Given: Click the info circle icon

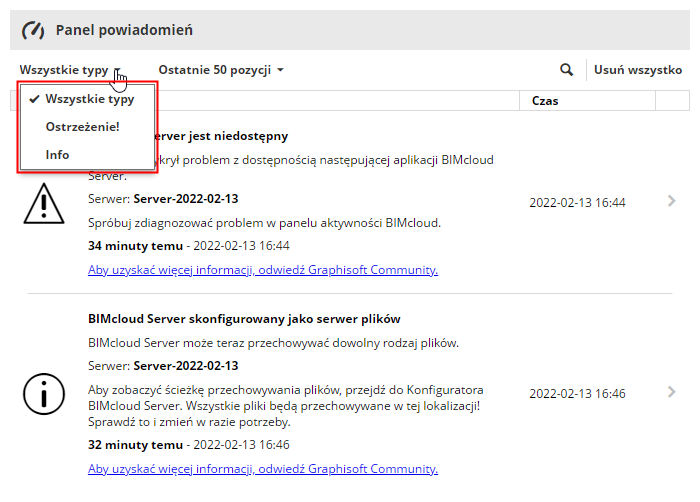Looking at the screenshot, I should [x=44, y=394].
